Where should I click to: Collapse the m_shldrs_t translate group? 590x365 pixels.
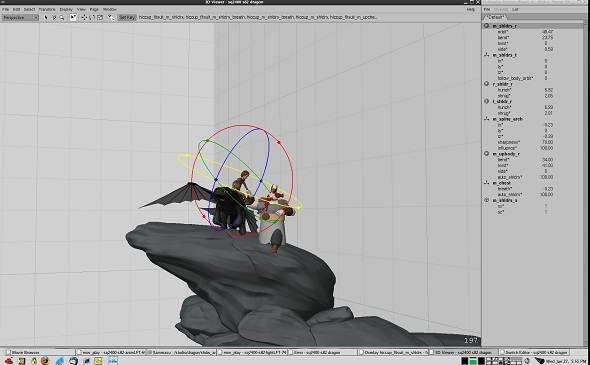[x=487, y=55]
